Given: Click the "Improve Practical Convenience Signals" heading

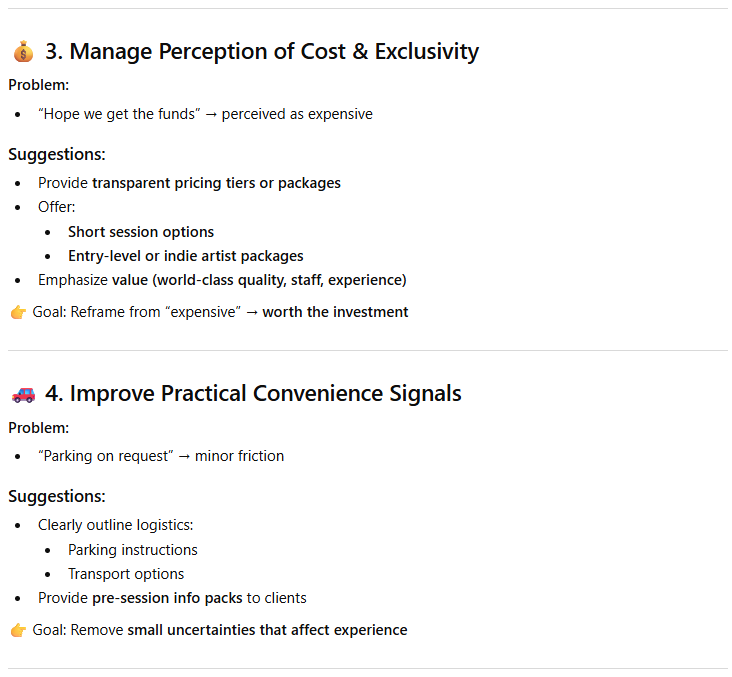Looking at the screenshot, I should (253, 394).
